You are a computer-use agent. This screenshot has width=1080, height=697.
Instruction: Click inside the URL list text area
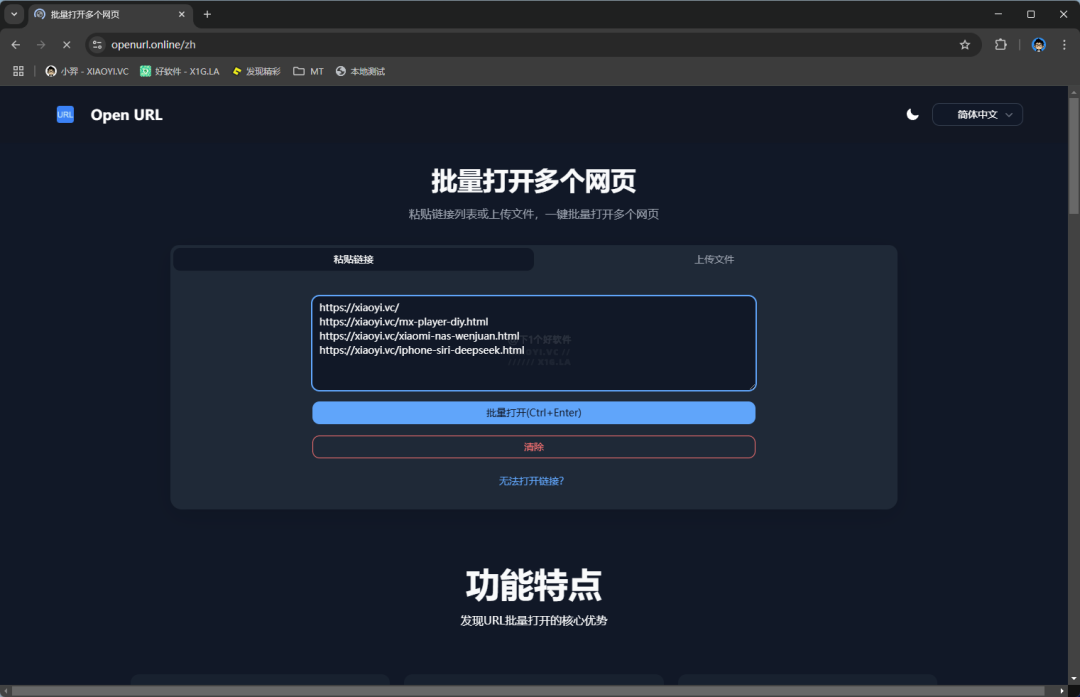[534, 343]
